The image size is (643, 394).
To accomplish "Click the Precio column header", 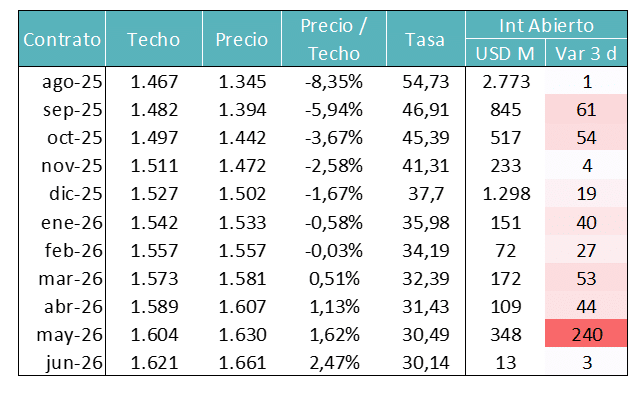I will pos(242,39).
